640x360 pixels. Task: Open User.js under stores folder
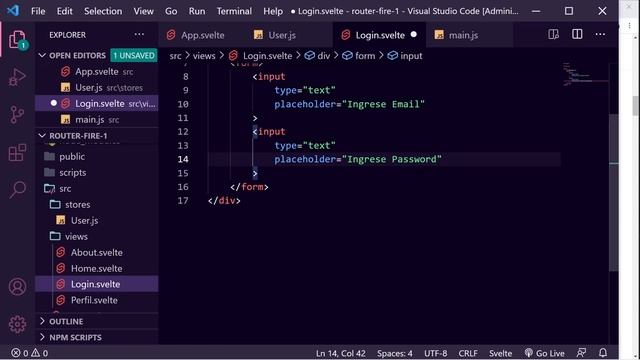tap(97, 220)
